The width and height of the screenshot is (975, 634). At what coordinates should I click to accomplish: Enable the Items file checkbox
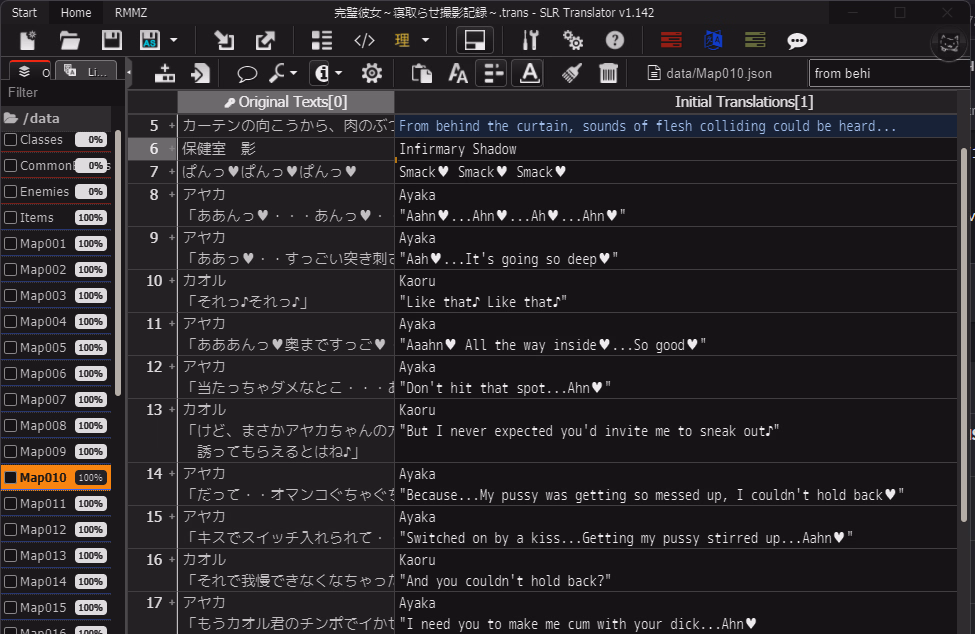click(x=11, y=218)
